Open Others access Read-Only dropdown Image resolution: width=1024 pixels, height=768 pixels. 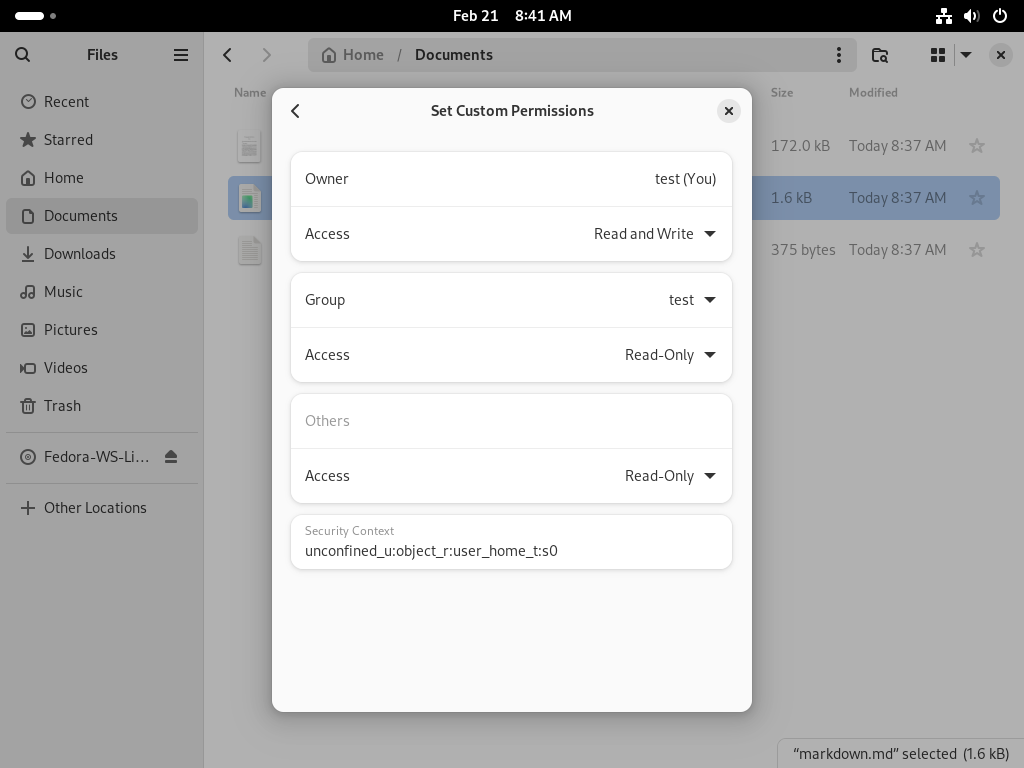(670, 476)
